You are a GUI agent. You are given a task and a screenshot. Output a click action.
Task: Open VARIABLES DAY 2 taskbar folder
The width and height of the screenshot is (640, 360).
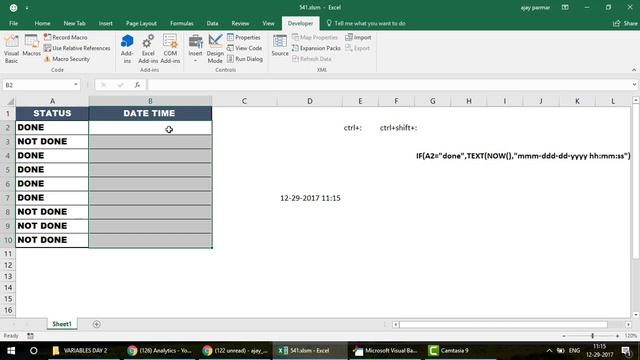(x=81, y=351)
